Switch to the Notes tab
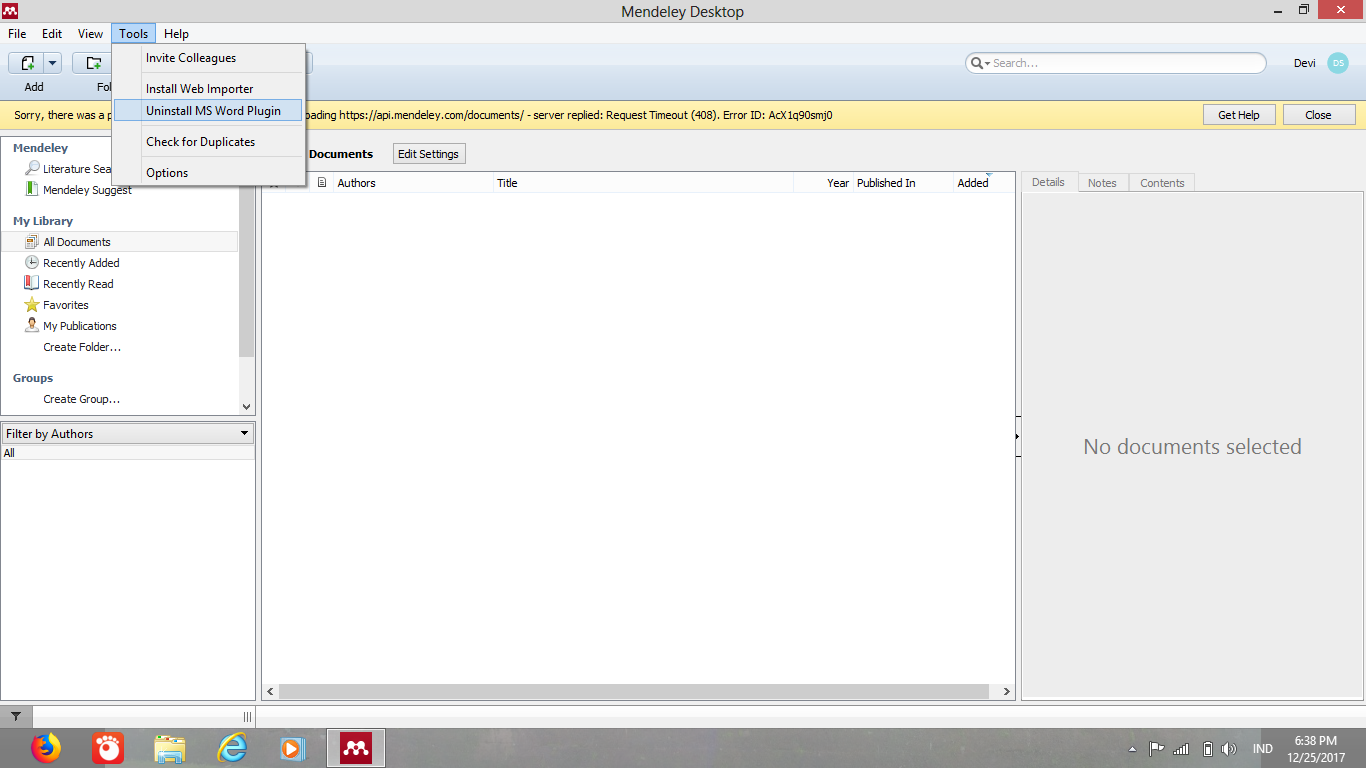 pyautogui.click(x=1102, y=183)
